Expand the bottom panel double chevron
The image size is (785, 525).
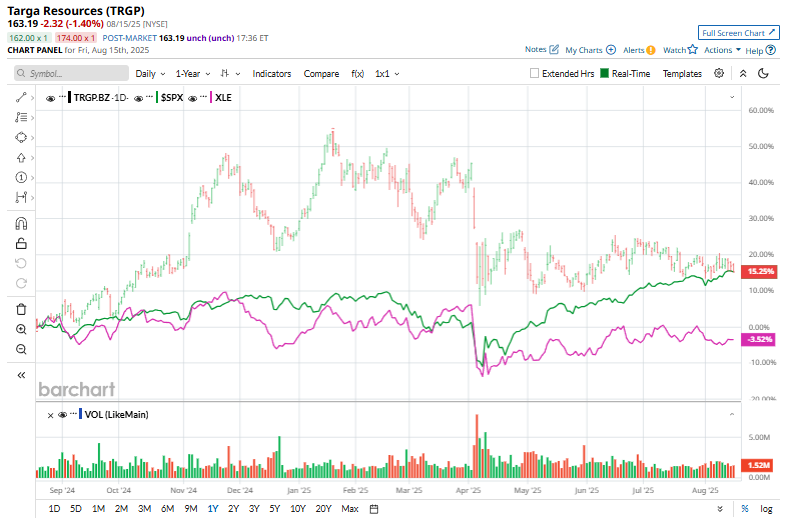coord(720,509)
